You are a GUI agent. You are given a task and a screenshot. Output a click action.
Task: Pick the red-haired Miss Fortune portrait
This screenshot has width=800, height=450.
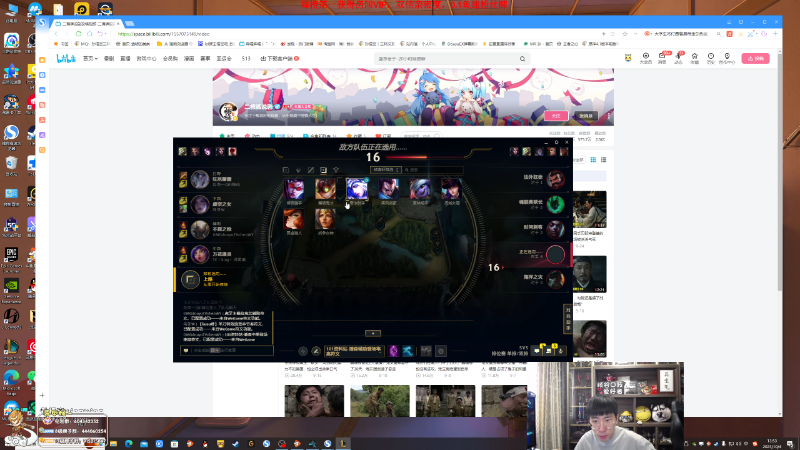click(x=294, y=219)
